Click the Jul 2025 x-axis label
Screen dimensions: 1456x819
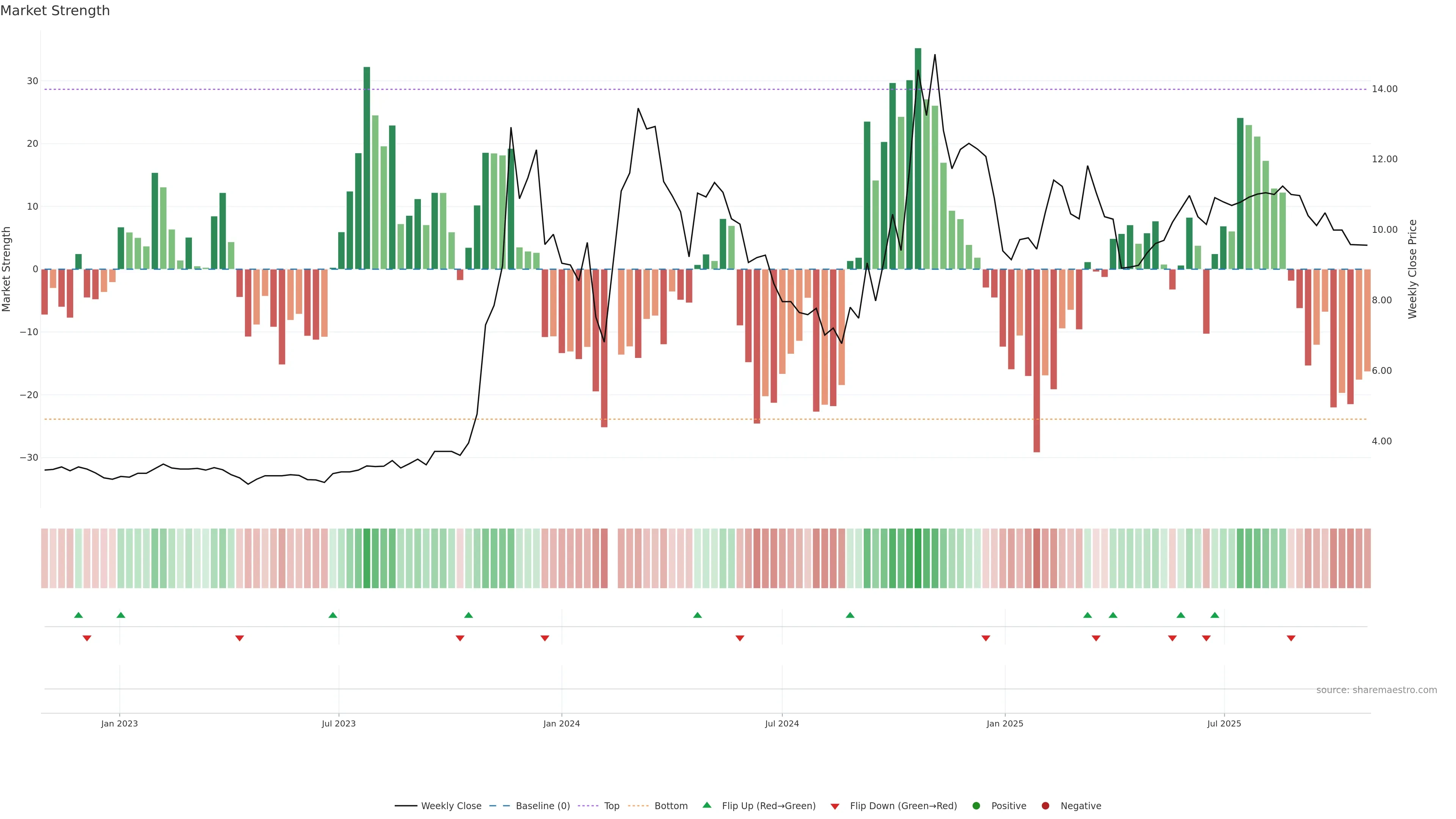pos(1224,723)
